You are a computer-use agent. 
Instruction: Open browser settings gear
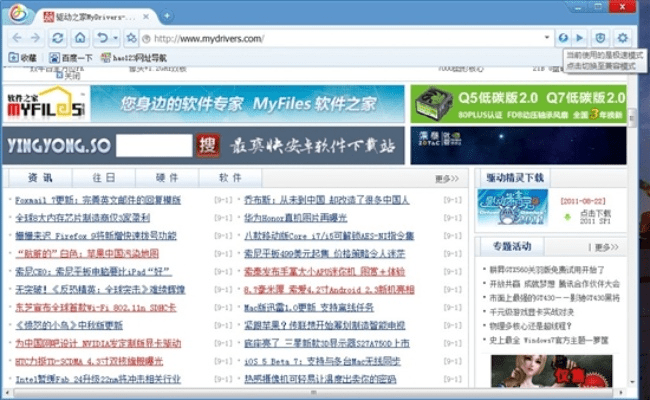click(622, 38)
